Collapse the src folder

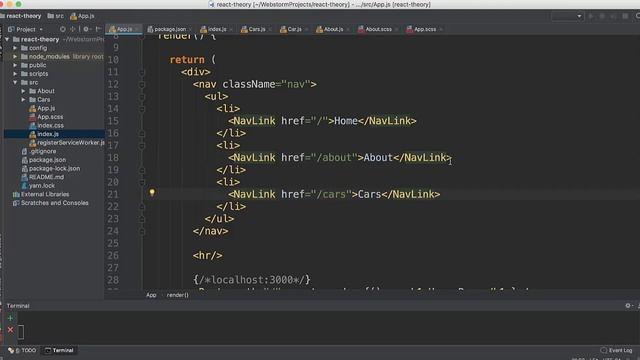point(15,82)
